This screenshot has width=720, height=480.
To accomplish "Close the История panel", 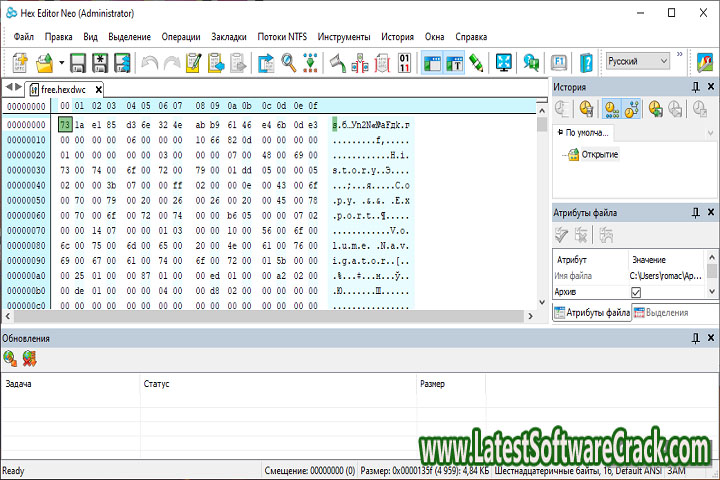I will [711, 86].
